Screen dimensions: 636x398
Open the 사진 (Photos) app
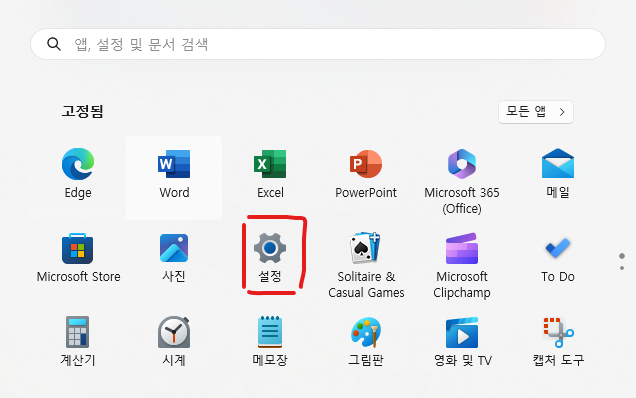point(174,248)
